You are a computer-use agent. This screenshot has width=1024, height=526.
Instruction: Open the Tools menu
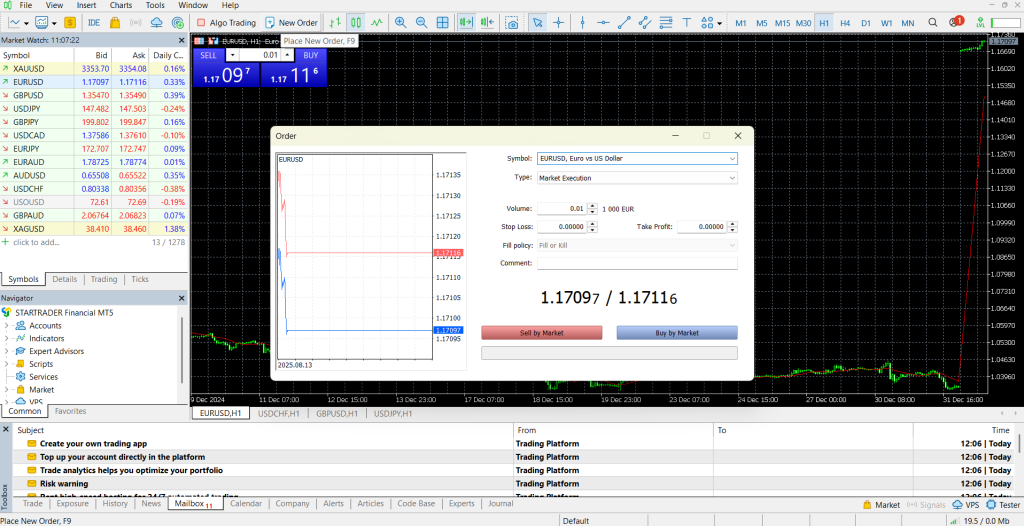tap(155, 5)
